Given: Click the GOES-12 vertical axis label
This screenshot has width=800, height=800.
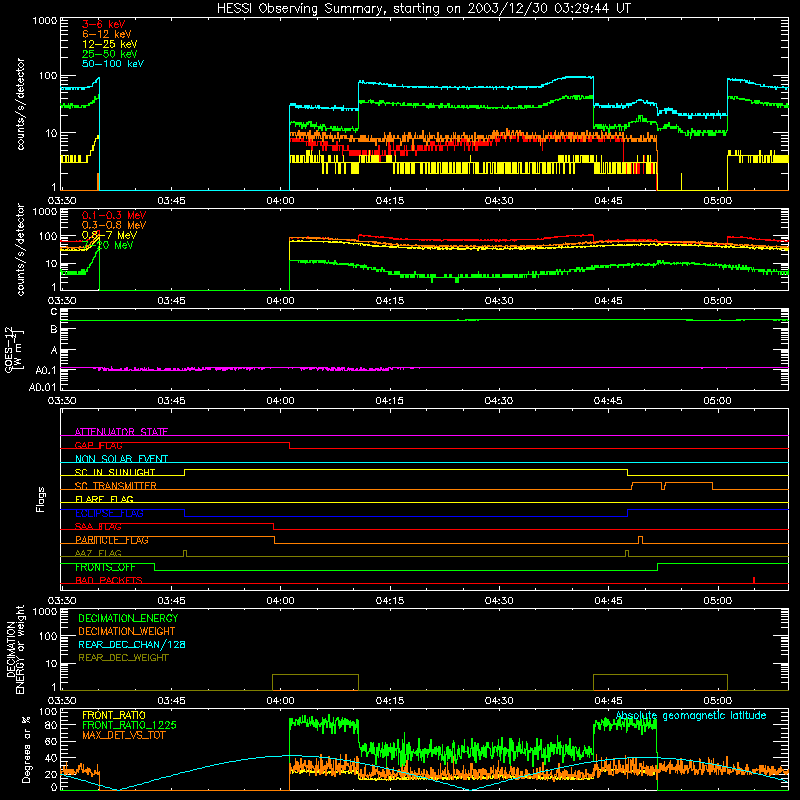Looking at the screenshot, I should pyautogui.click(x=12, y=349).
